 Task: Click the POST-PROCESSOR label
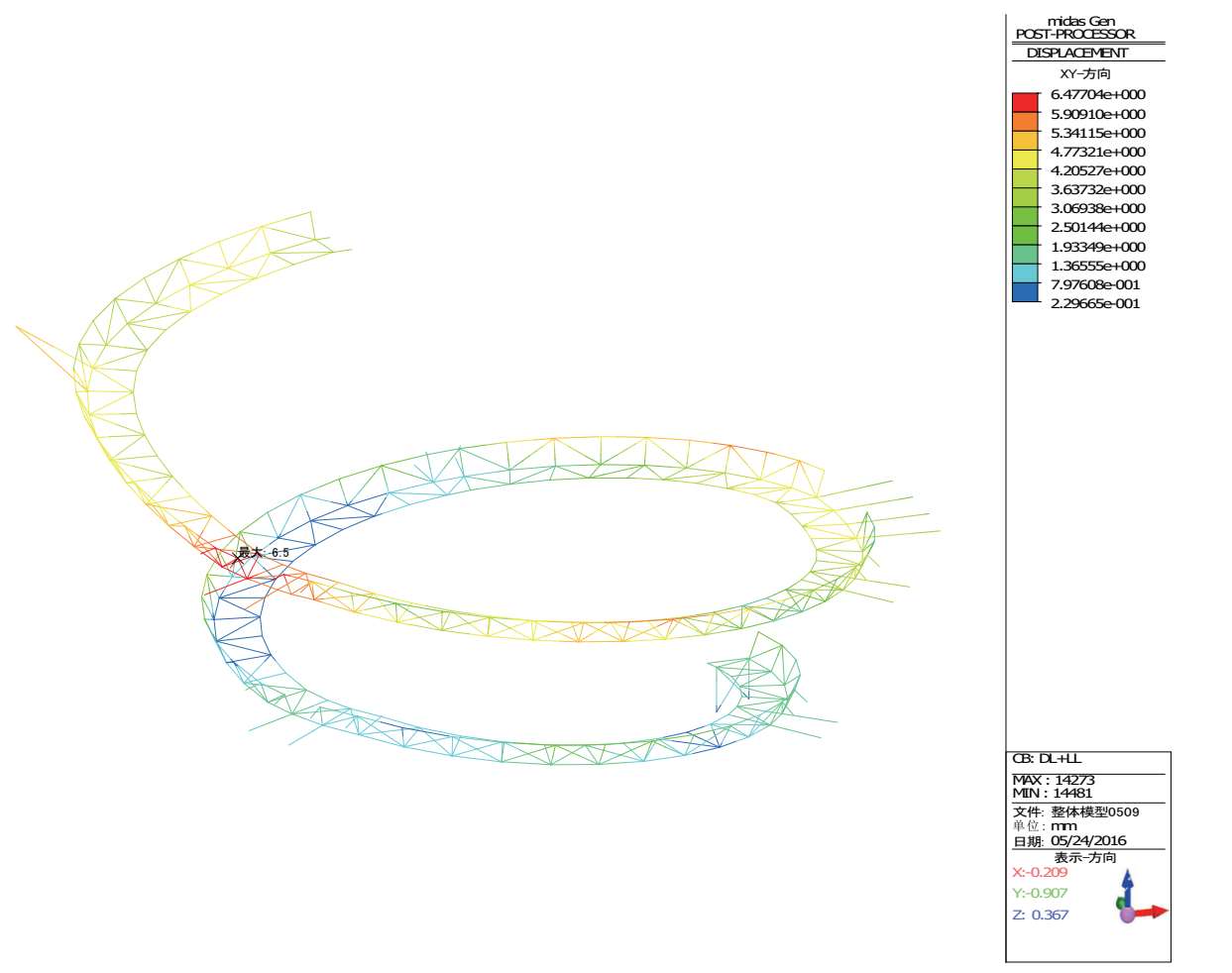[x=1075, y=34]
